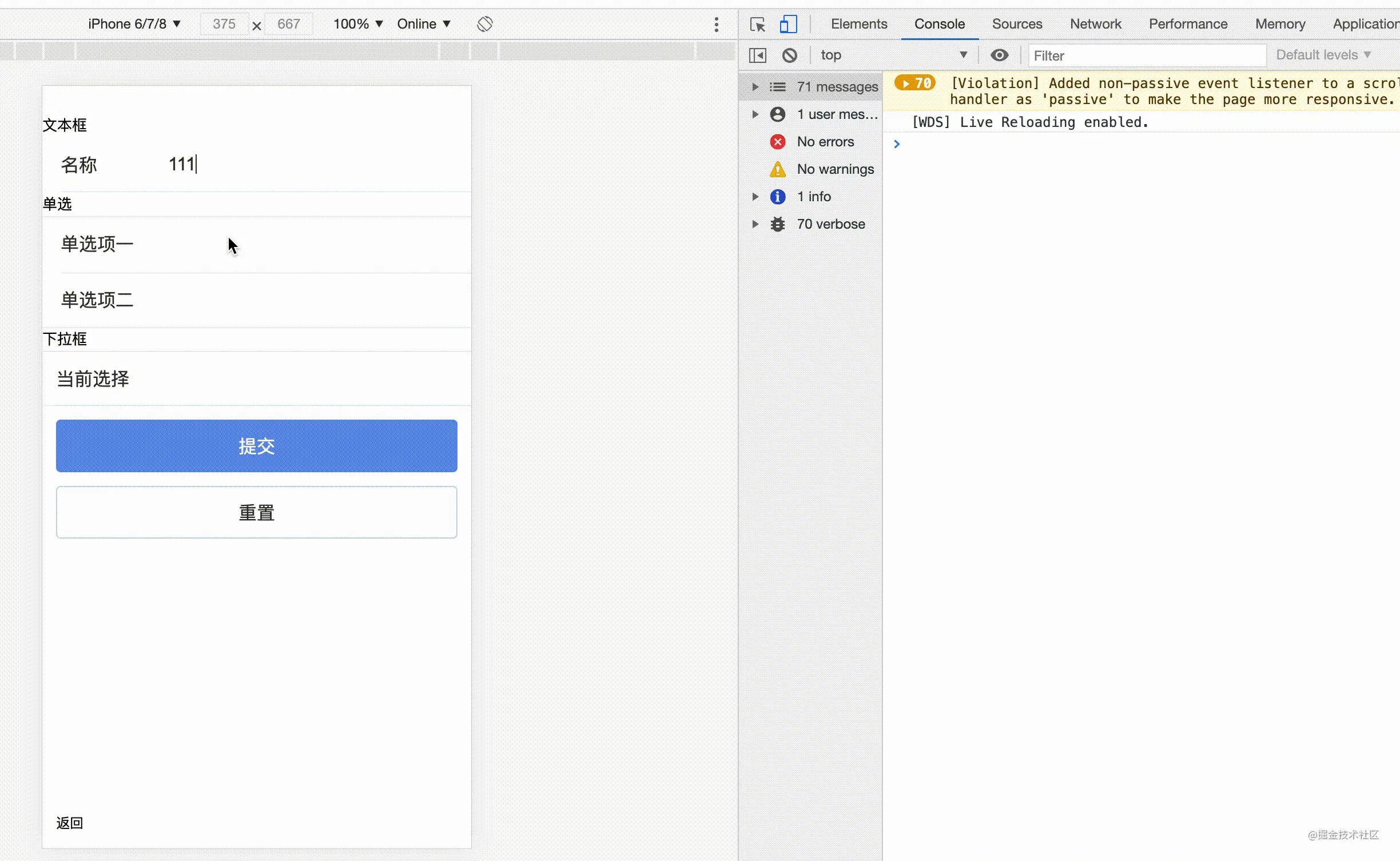Hide the console sidebar icon

click(x=758, y=55)
